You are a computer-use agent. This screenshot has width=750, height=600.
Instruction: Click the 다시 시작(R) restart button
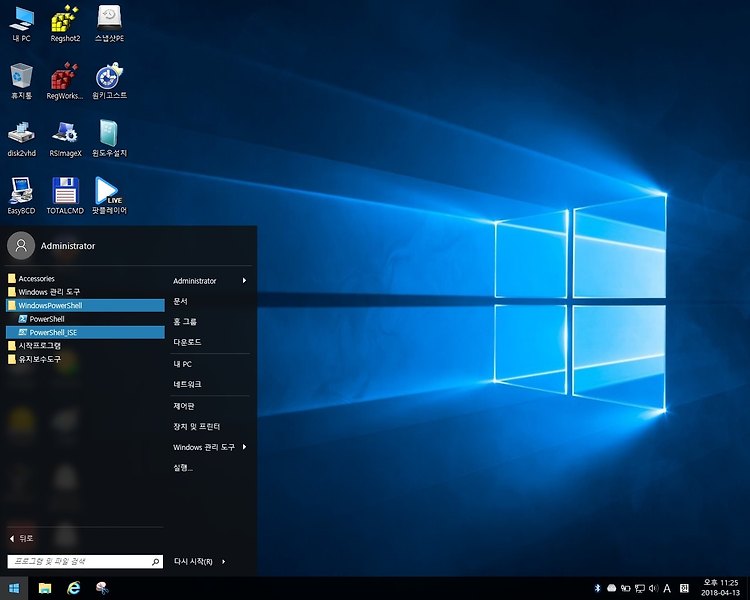point(193,562)
